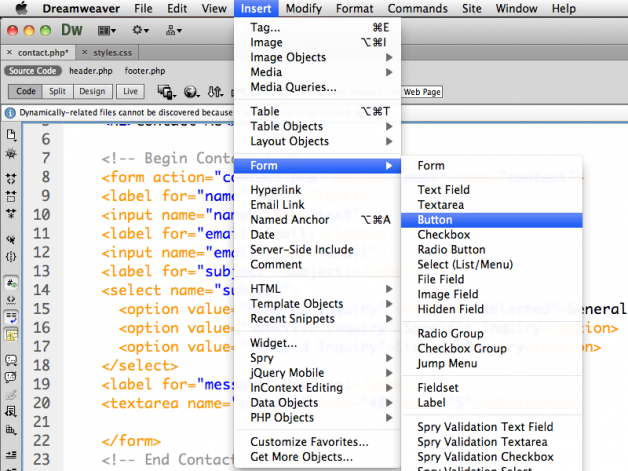Click Email Link in the Insert menu
This screenshot has height=471, width=628.
tap(317, 205)
